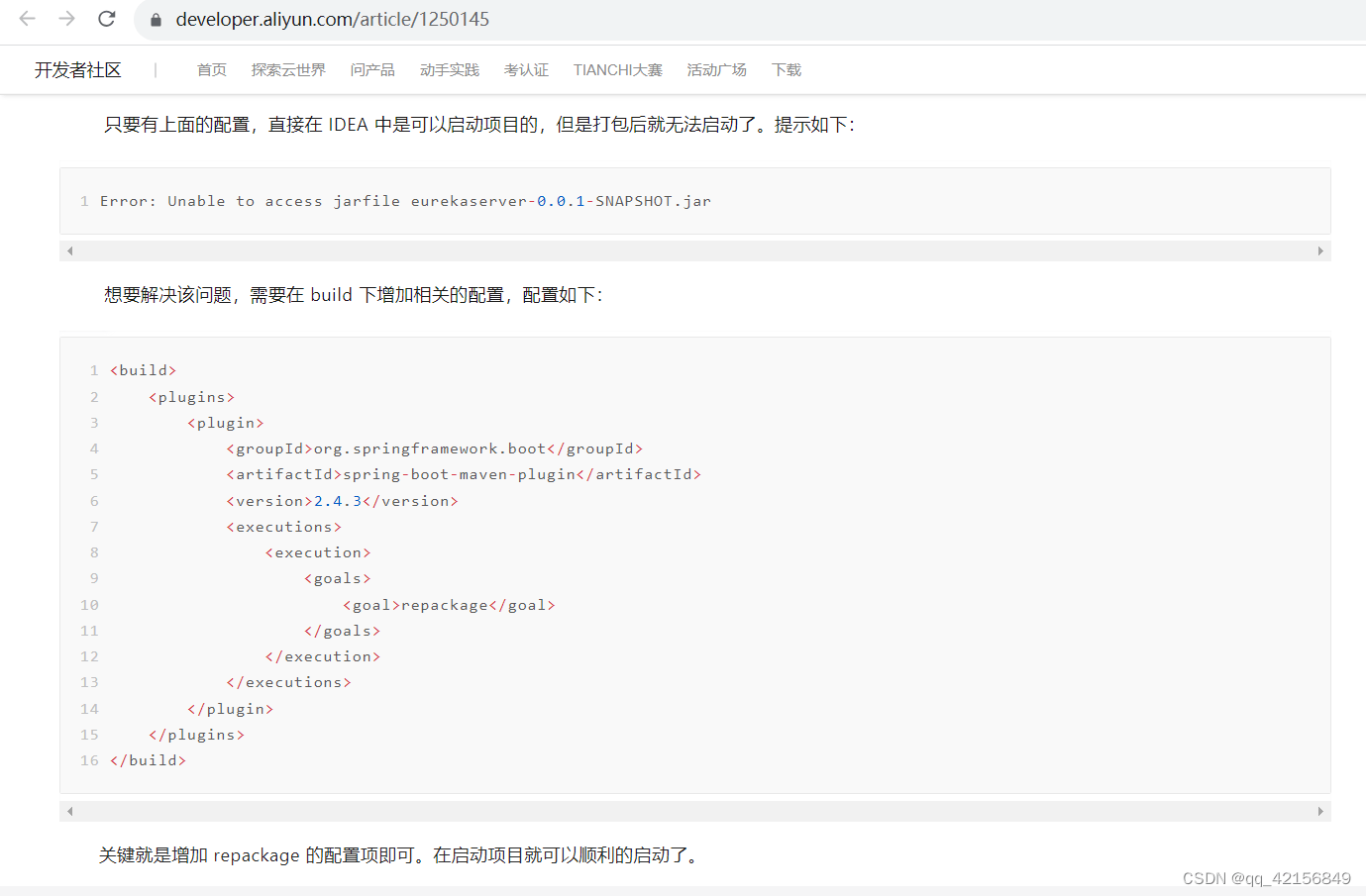The image size is (1366, 896).
Task: Select 探索云世界 in the navigation bar
Action: pos(288,69)
